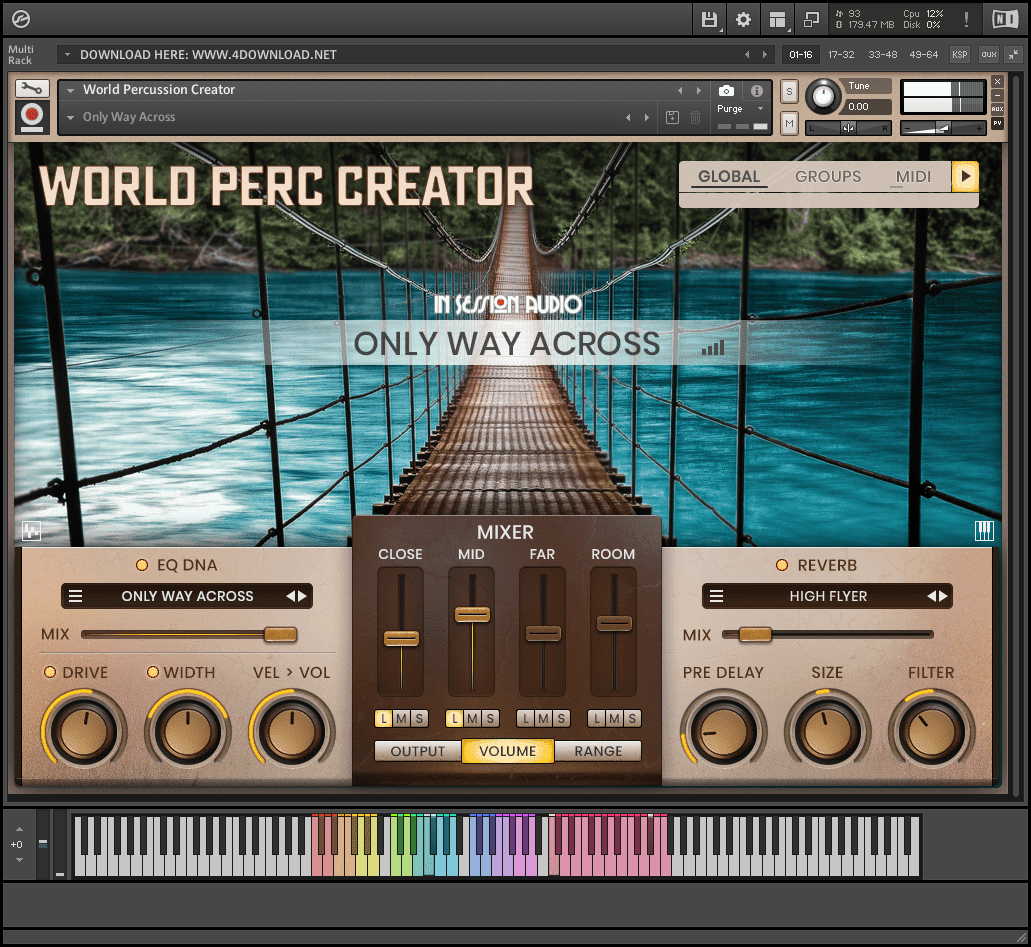Adjust the Reverb MIX slider handle

[x=755, y=635]
